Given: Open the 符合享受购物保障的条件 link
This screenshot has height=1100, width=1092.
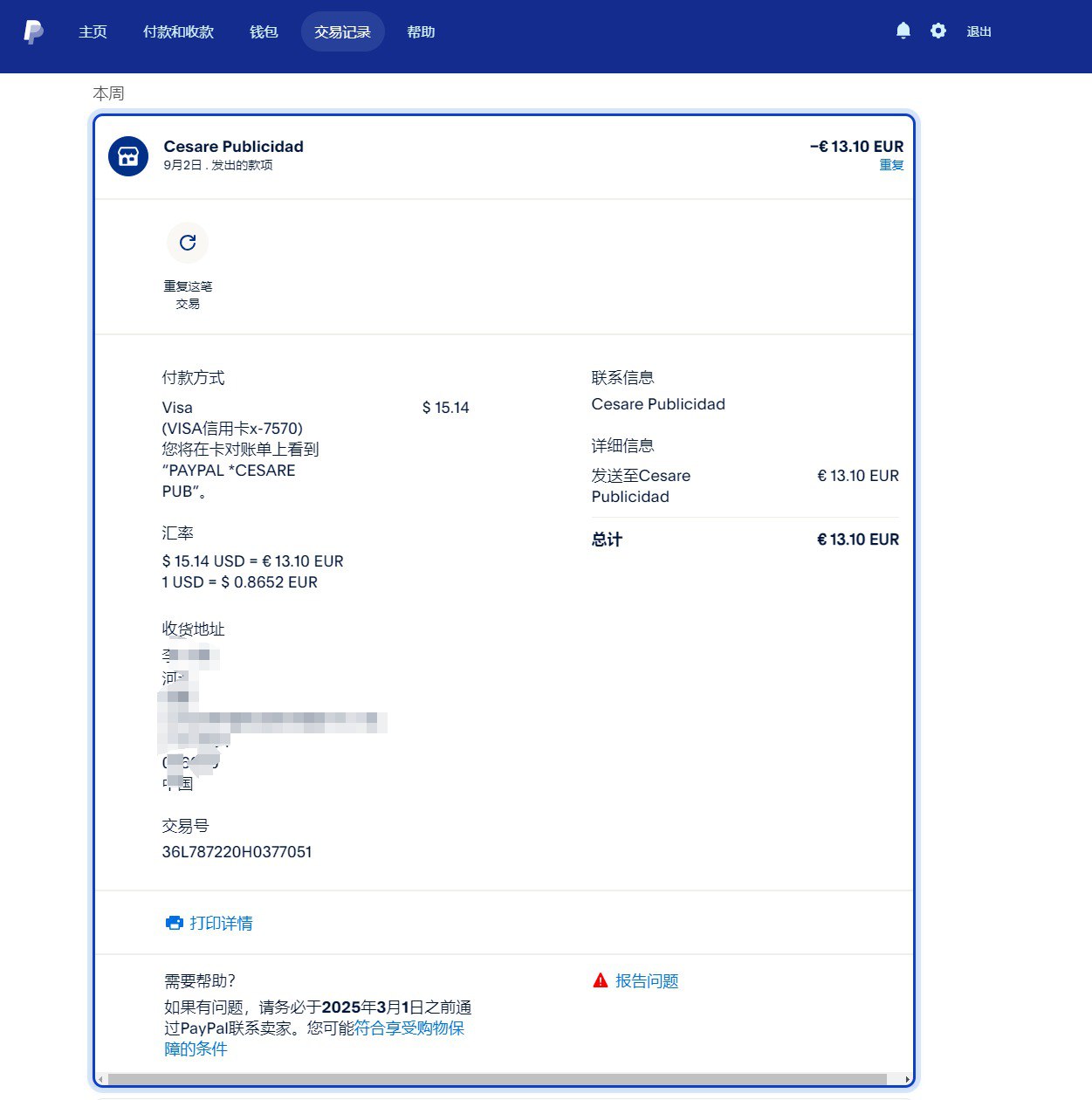Looking at the screenshot, I should pyautogui.click(x=409, y=1028).
